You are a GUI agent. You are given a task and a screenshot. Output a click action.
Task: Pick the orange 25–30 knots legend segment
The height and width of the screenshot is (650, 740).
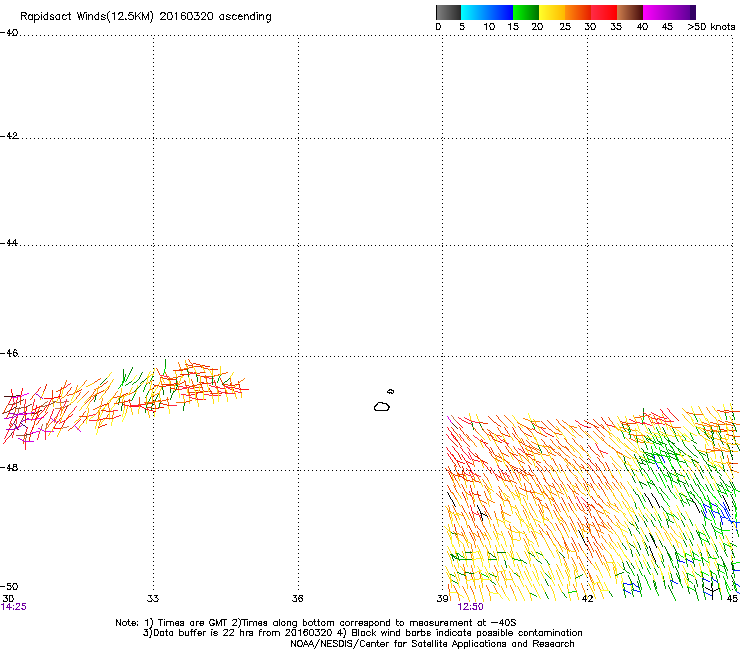point(578,12)
